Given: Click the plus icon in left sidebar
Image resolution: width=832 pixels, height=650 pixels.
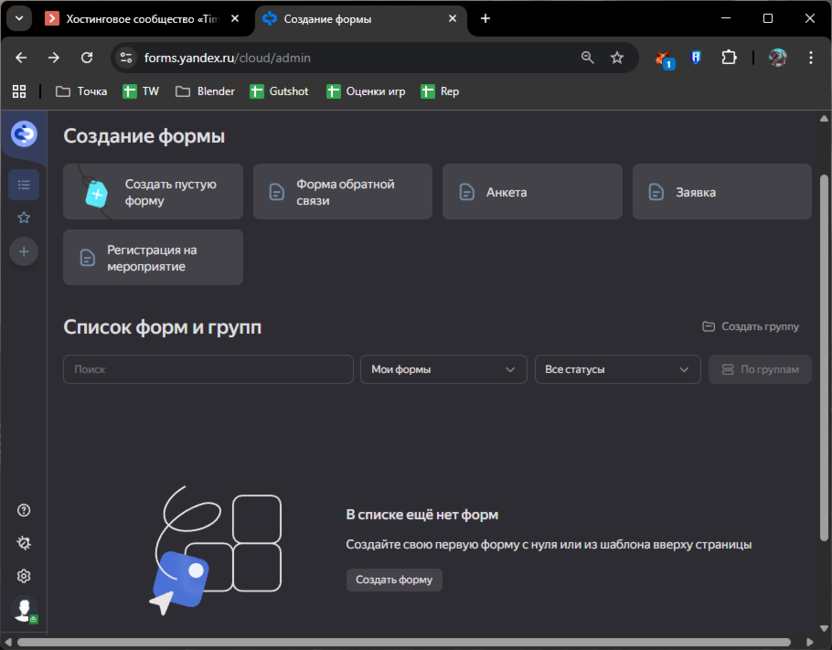Looking at the screenshot, I should coord(24,251).
